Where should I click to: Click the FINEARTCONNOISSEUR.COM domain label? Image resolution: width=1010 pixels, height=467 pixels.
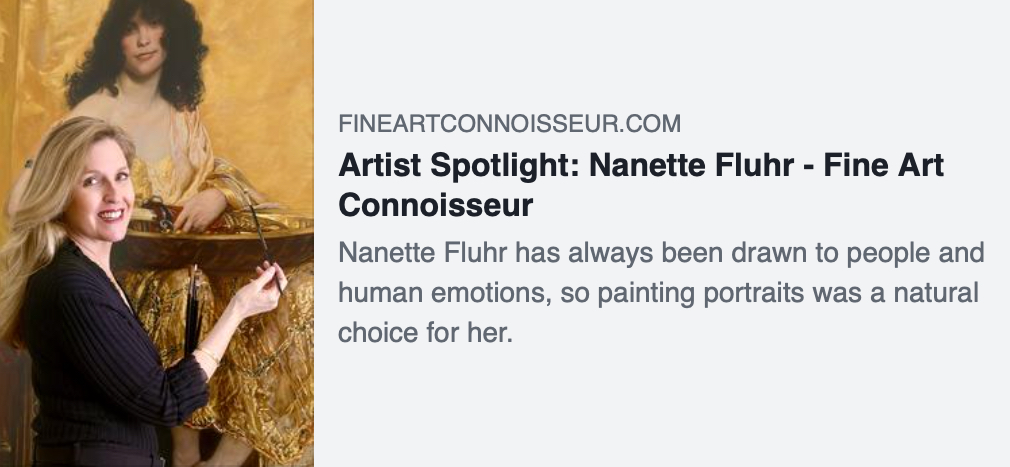[509, 125]
